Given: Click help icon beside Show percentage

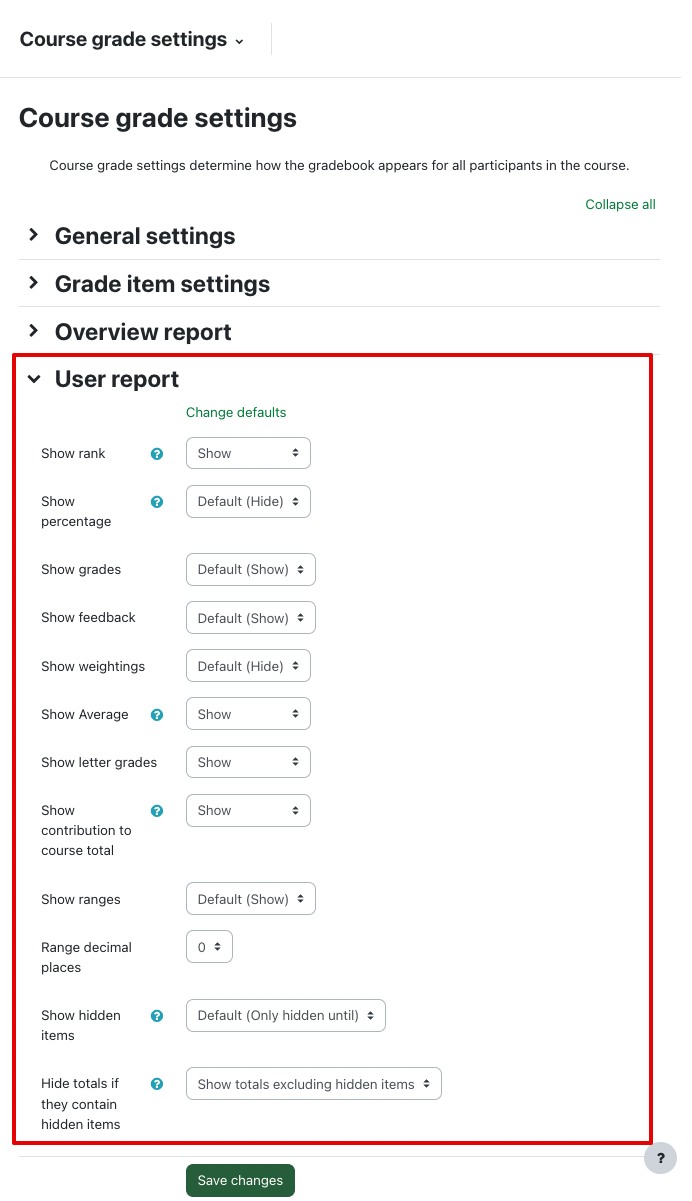Looking at the screenshot, I should pyautogui.click(x=157, y=502).
